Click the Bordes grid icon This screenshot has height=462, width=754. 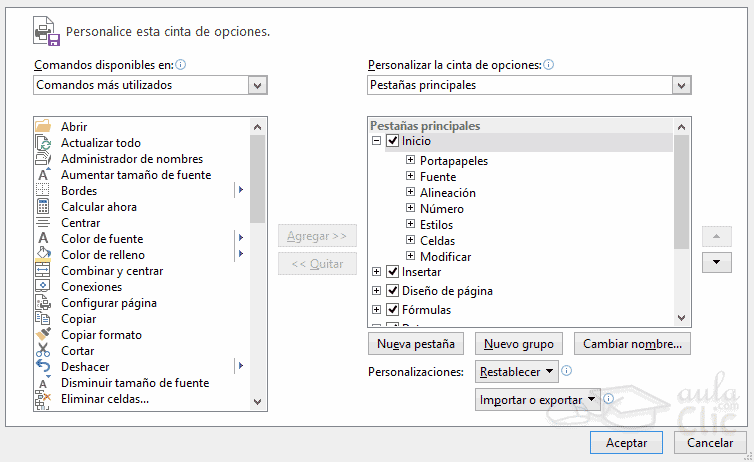(43, 191)
